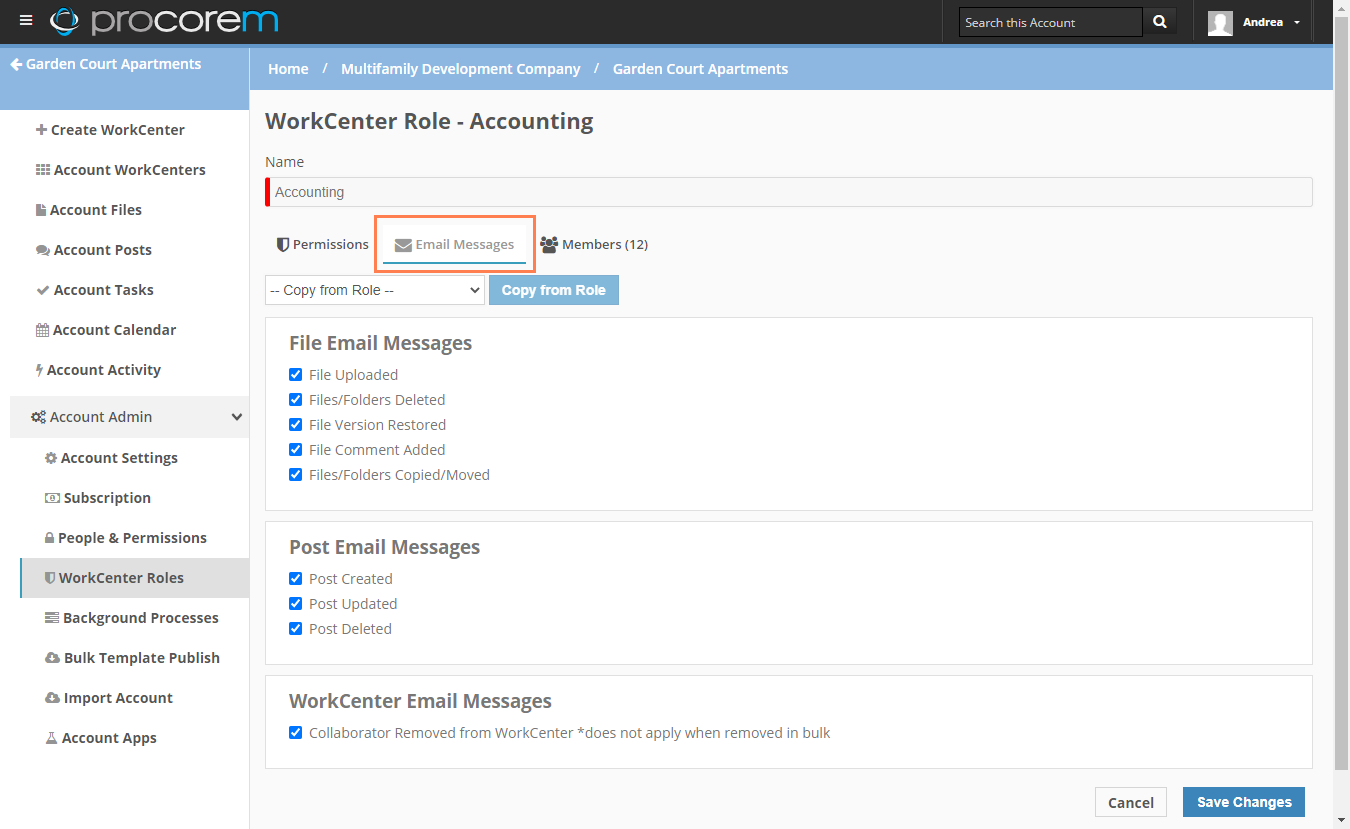The height and width of the screenshot is (829, 1350).
Task: Go to Home breadcrumb link
Action: [x=288, y=69]
